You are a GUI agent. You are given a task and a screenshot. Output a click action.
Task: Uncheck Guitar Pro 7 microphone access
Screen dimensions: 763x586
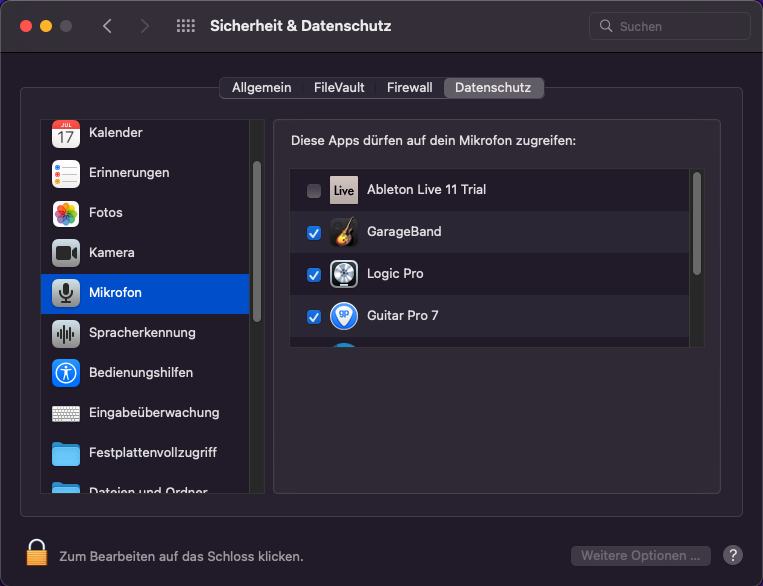coord(314,317)
